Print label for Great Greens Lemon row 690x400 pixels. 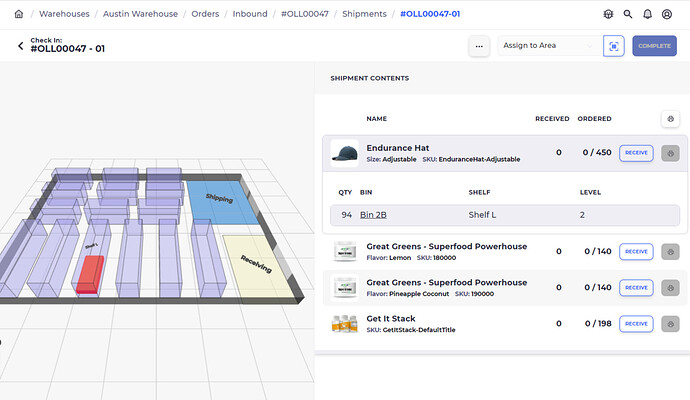coord(670,252)
